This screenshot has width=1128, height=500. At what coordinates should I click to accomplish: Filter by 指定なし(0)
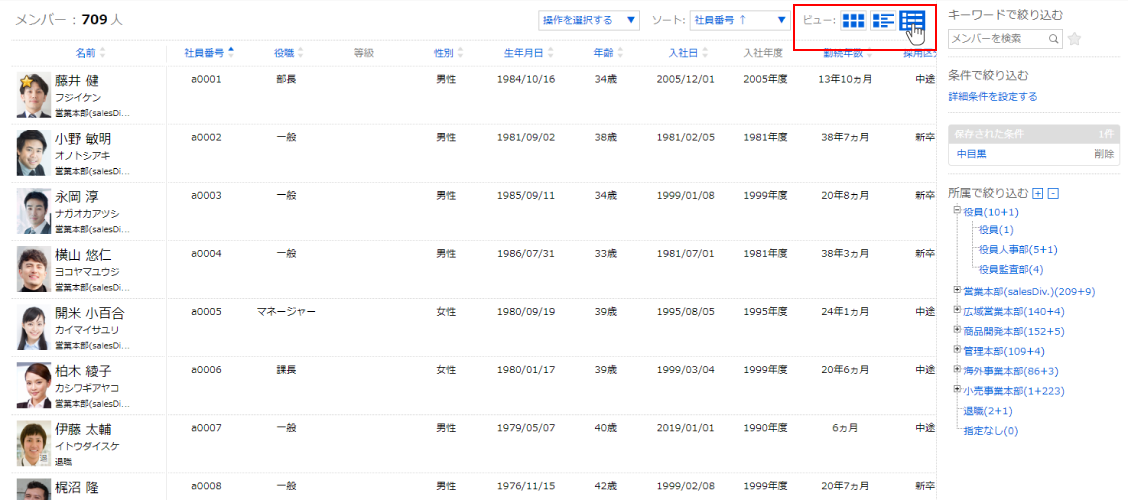(x=991, y=431)
